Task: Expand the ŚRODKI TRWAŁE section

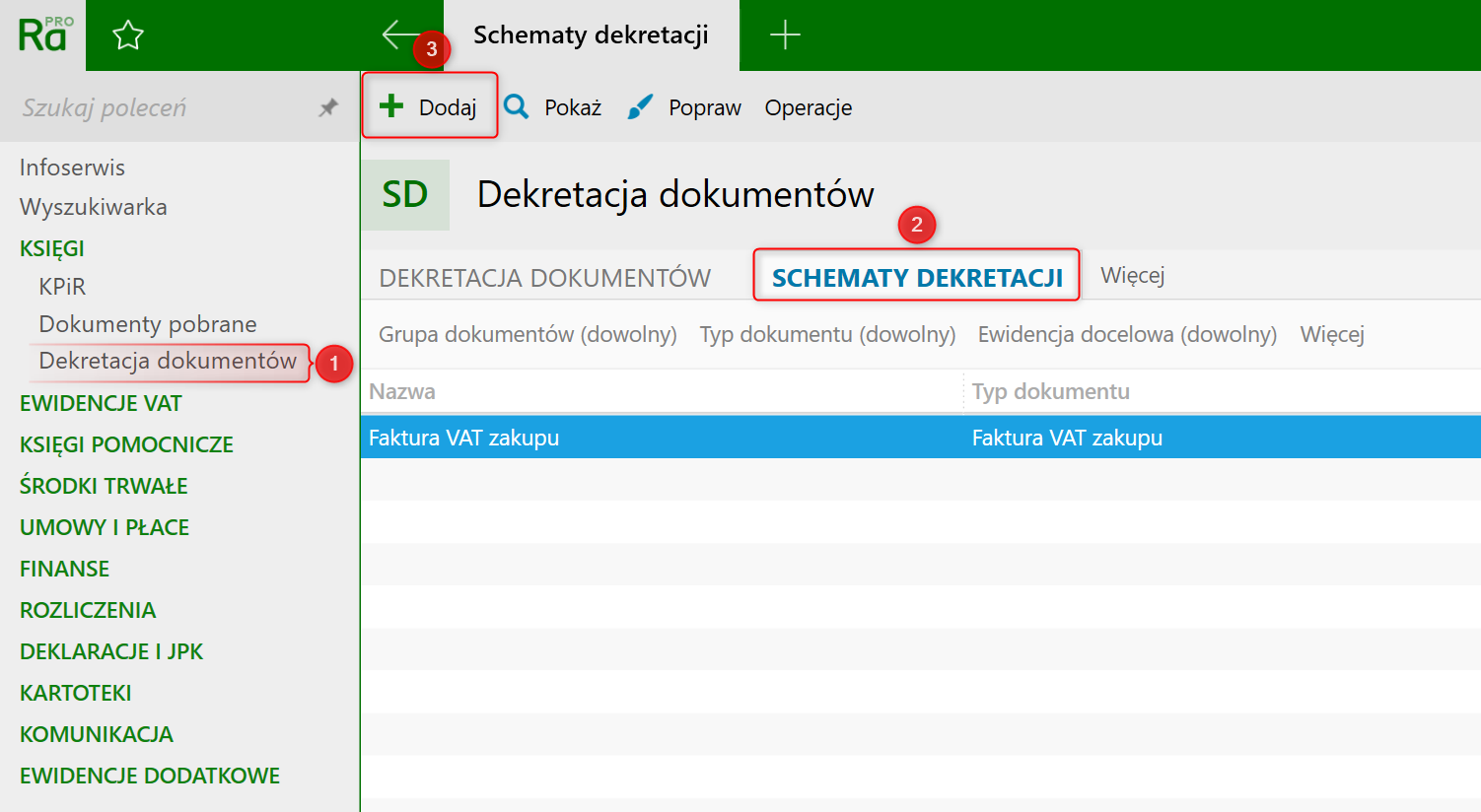Action: pos(104,486)
